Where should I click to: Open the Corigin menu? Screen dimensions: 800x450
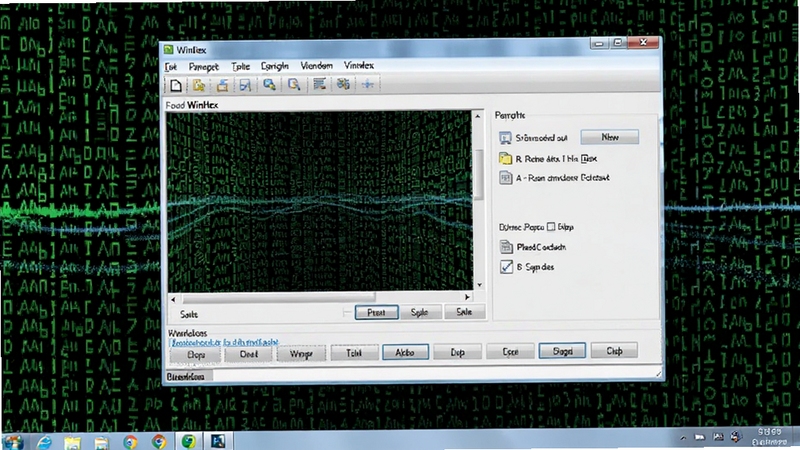[x=274, y=66]
